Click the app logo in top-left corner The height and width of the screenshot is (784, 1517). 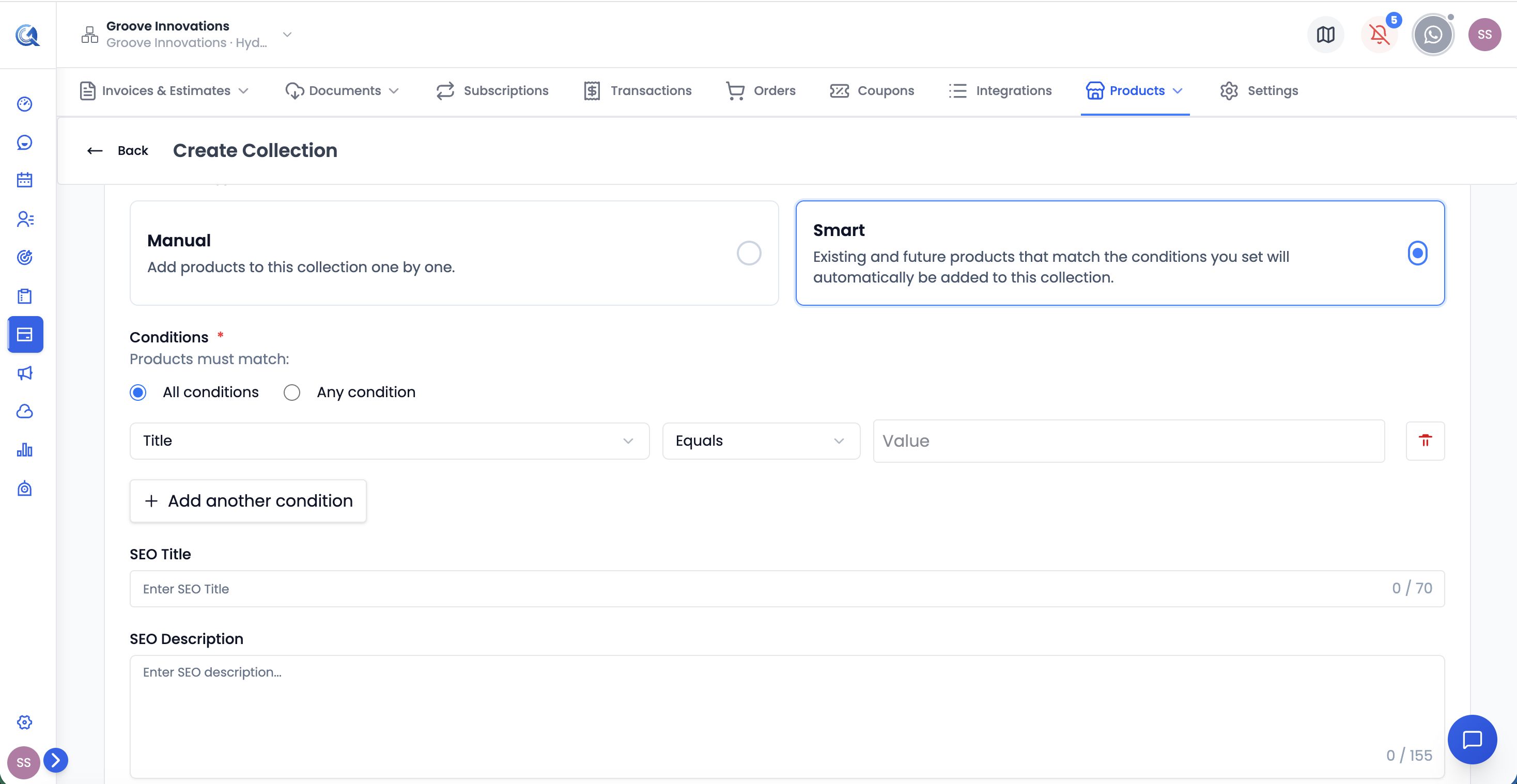pos(27,35)
